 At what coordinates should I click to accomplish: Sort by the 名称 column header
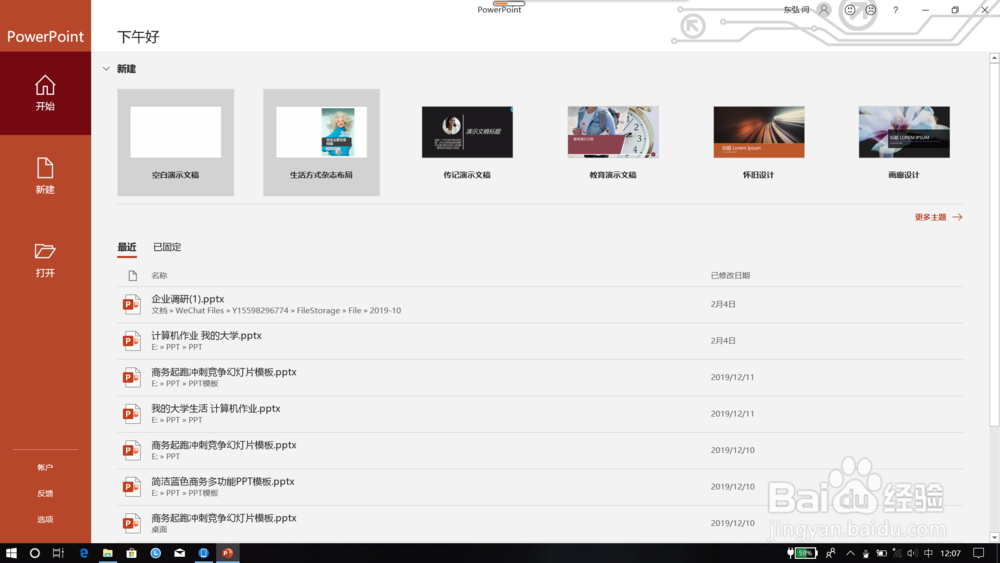tap(159, 275)
